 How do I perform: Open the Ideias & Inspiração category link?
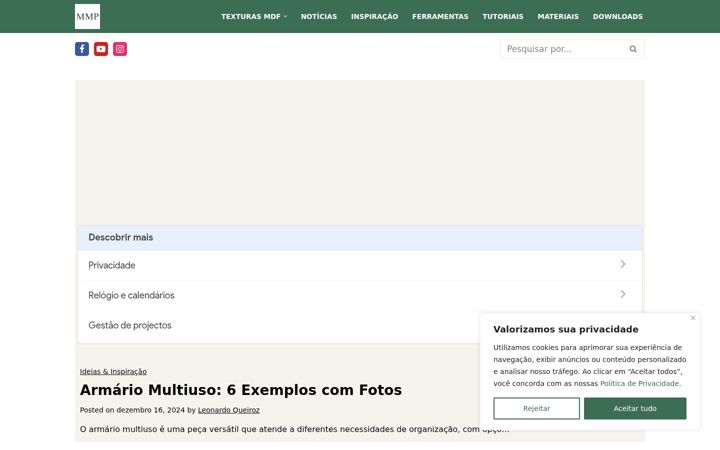113,371
